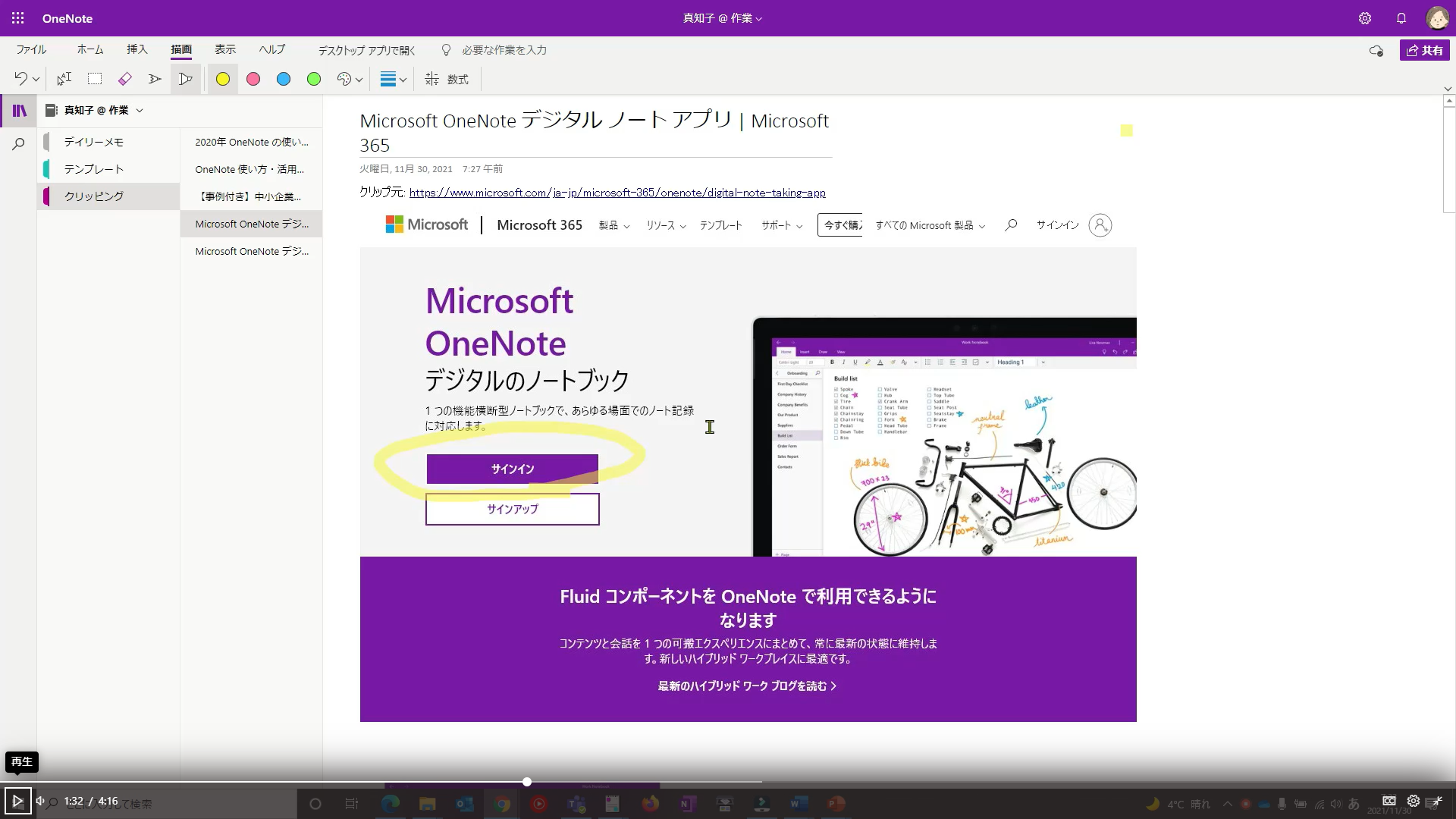Click 最新のハイブリッド ワーク ブログを読む link
1456x819 pixels.
pos(747,686)
